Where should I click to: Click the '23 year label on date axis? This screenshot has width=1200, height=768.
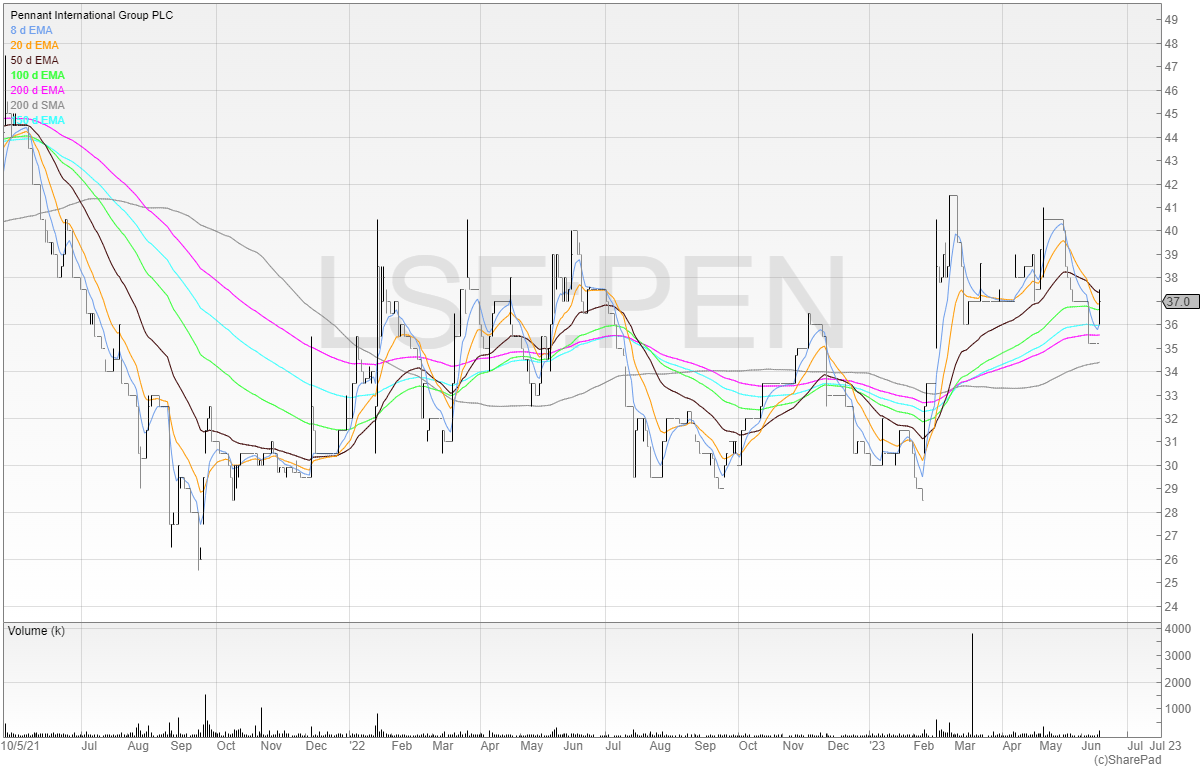tap(877, 745)
